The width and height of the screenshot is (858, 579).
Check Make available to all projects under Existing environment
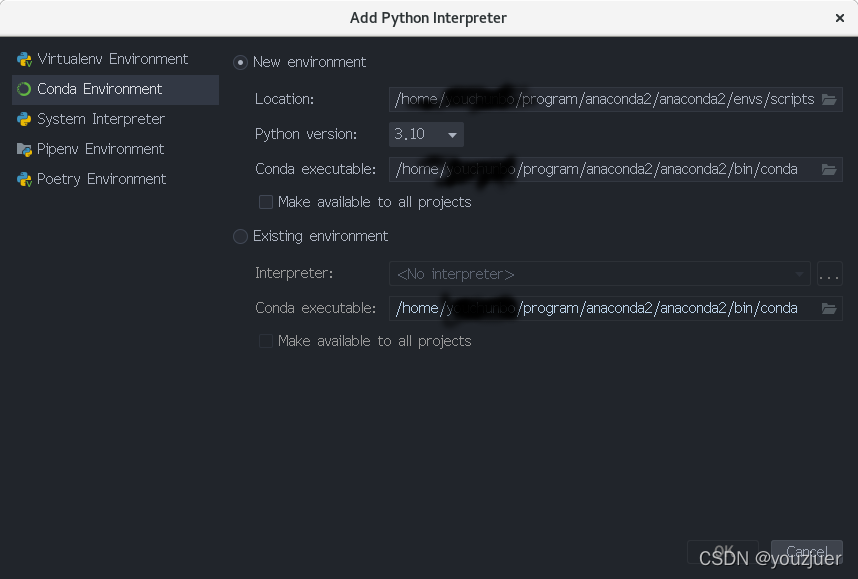(x=266, y=341)
